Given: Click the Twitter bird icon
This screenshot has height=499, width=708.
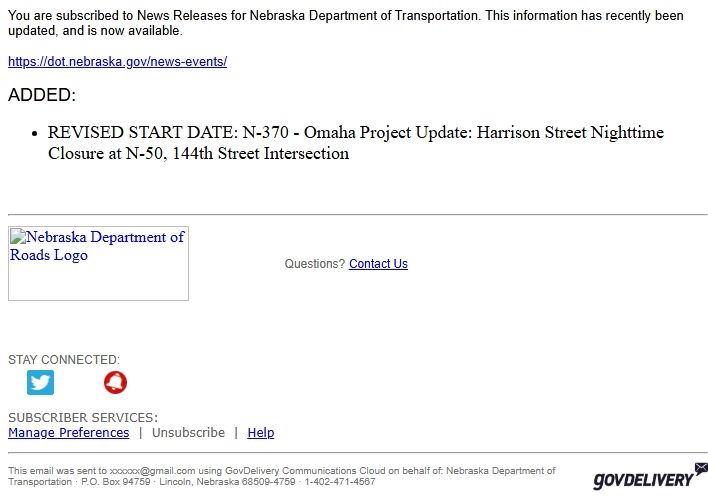Looking at the screenshot, I should point(40,382).
